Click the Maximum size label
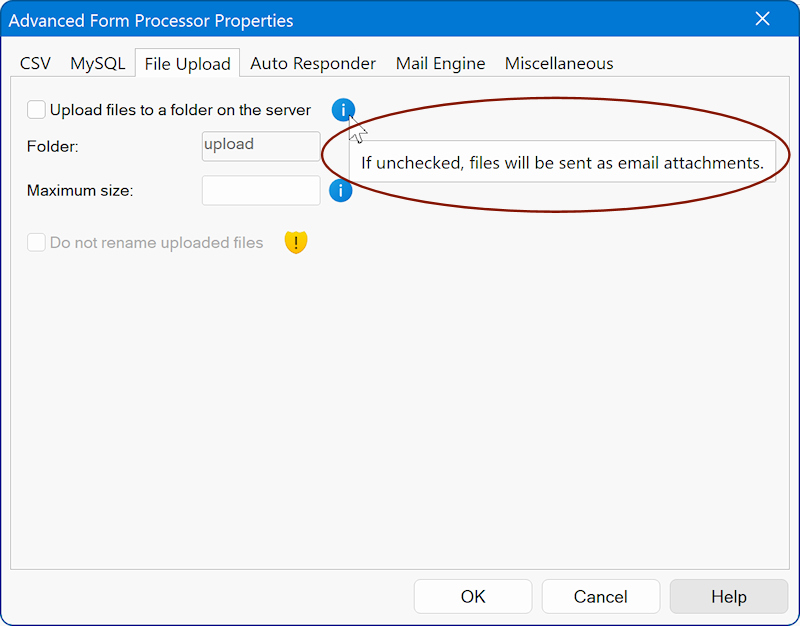 click(x=80, y=191)
